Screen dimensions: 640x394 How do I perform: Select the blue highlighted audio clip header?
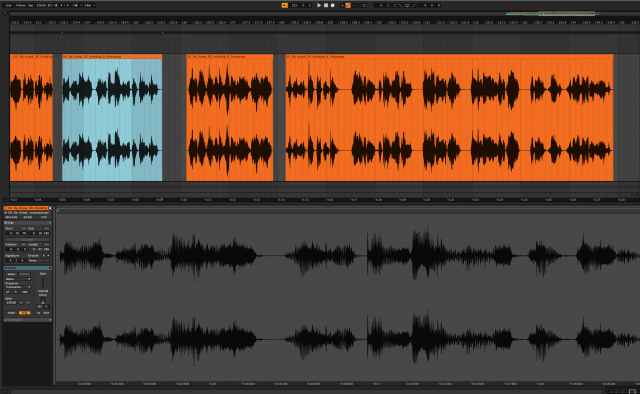coord(112,56)
